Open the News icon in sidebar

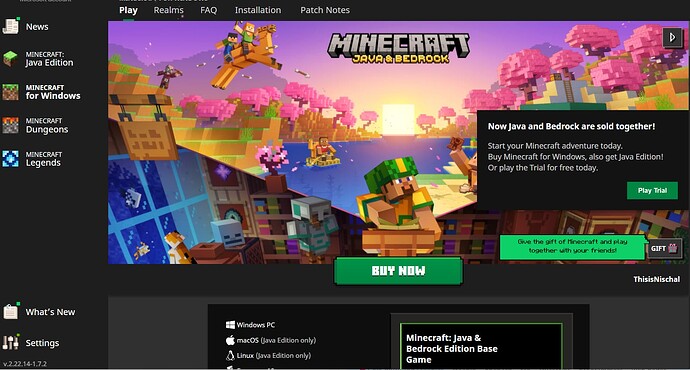(x=10, y=26)
